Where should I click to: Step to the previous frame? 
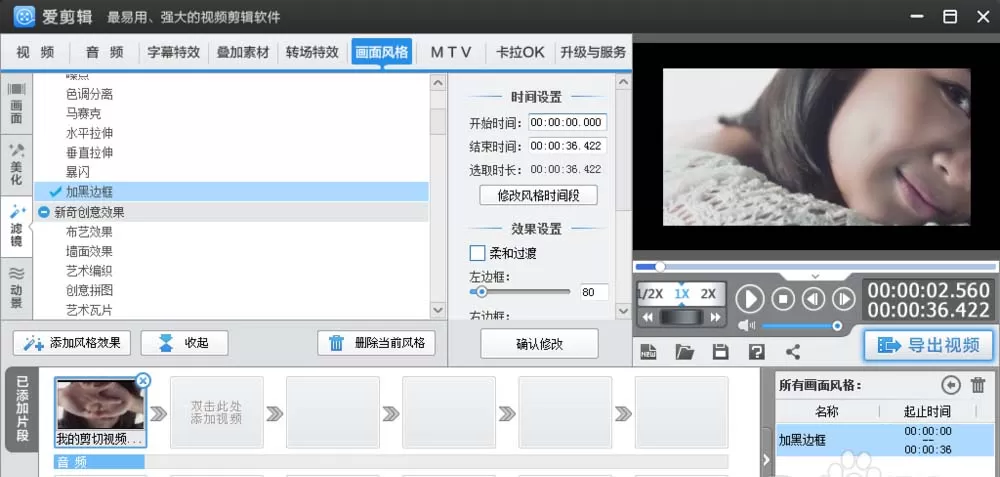[813, 298]
